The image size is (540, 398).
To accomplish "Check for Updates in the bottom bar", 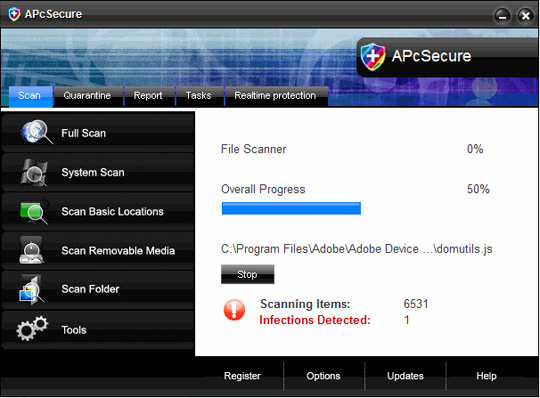I will [x=405, y=376].
